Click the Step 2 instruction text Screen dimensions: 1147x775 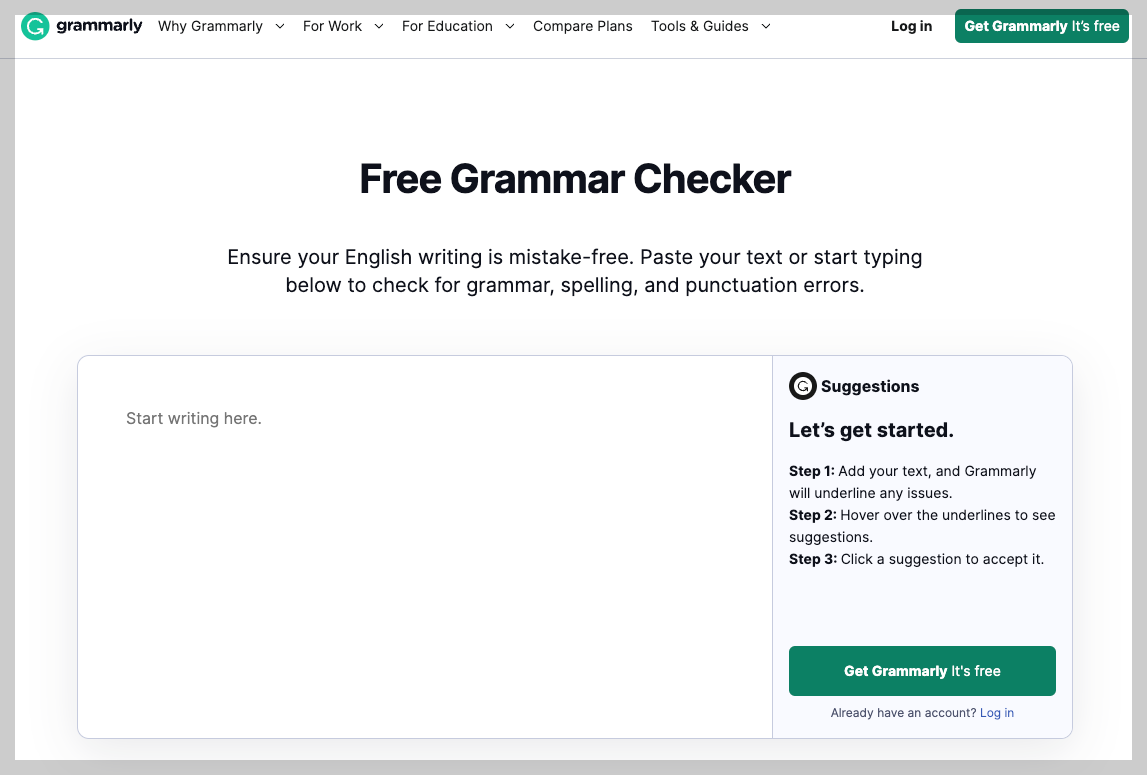coord(922,525)
